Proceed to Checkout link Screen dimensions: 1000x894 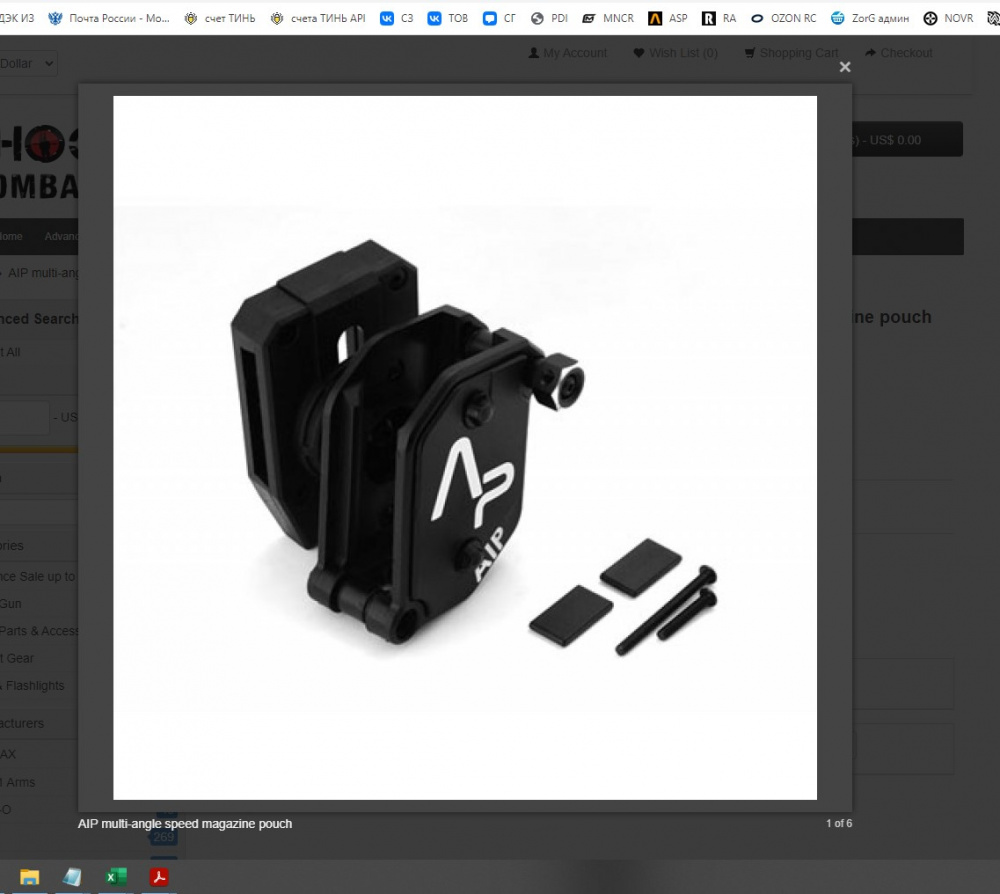pos(899,53)
